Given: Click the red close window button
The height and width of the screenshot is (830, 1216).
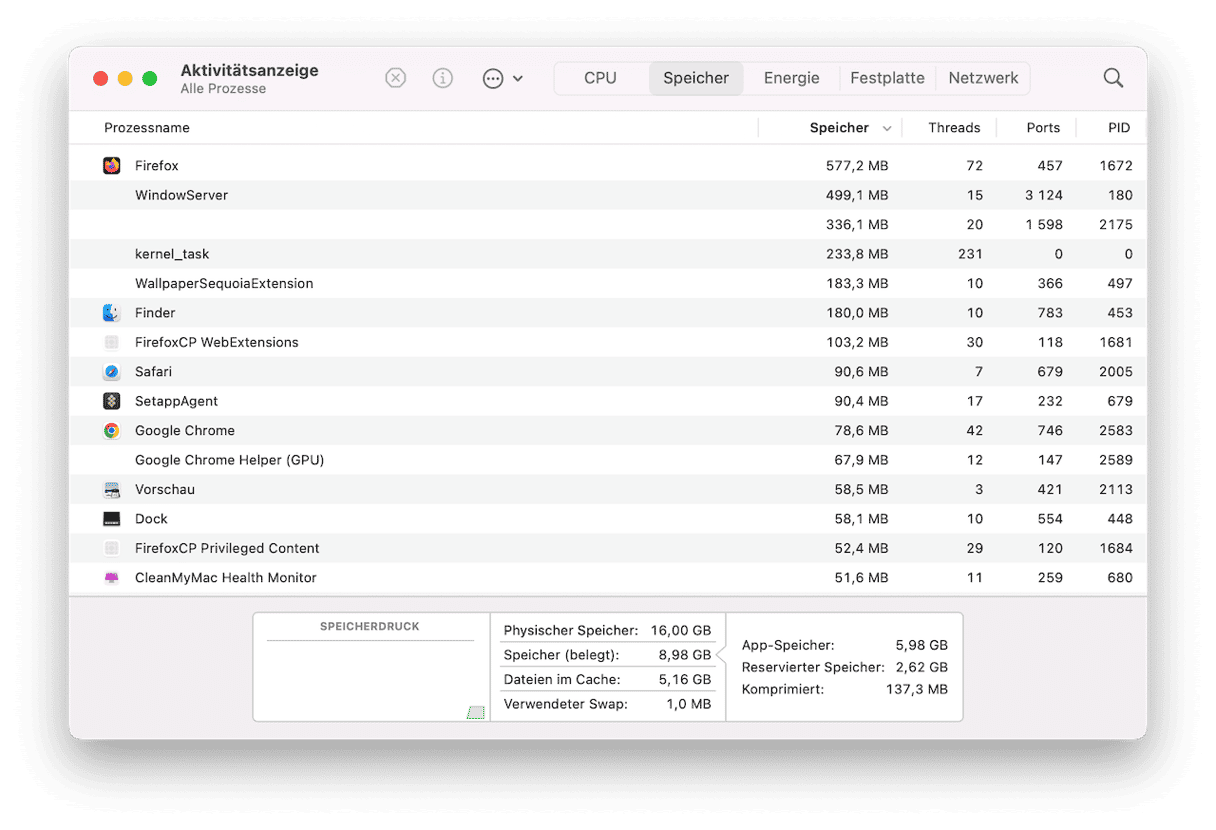Looking at the screenshot, I should pyautogui.click(x=100, y=78).
